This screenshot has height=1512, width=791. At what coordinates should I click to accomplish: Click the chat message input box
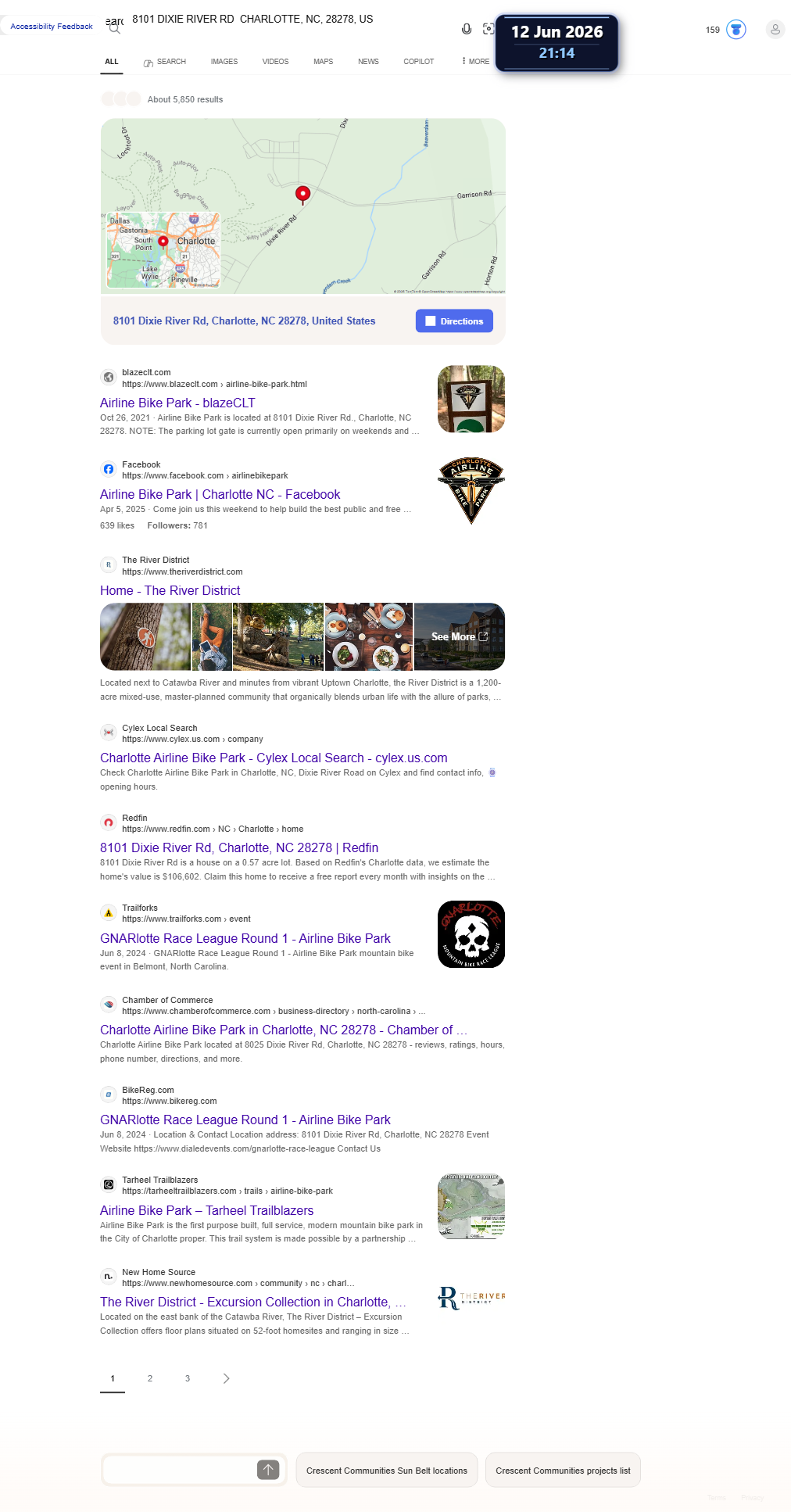click(181, 1470)
